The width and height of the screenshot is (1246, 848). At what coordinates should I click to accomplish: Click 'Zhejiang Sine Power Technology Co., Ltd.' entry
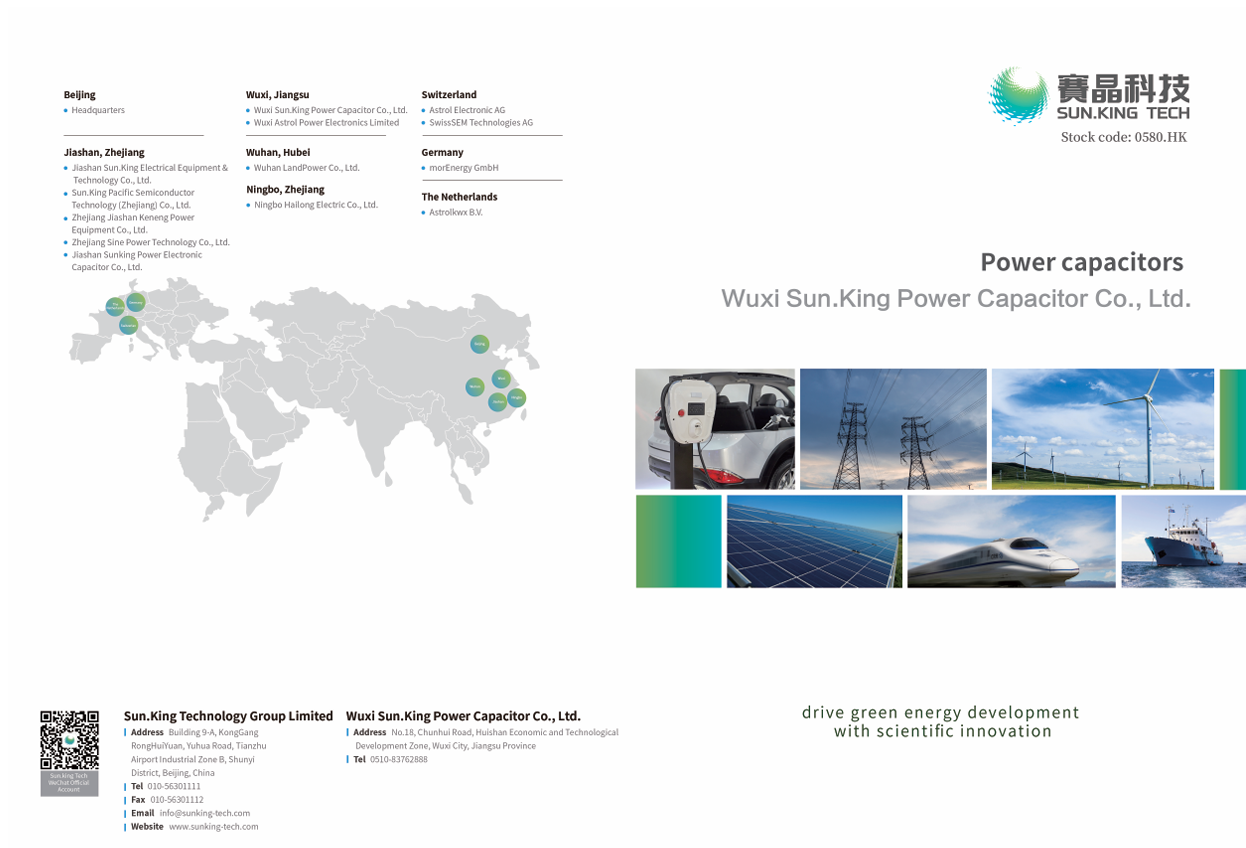[151, 242]
